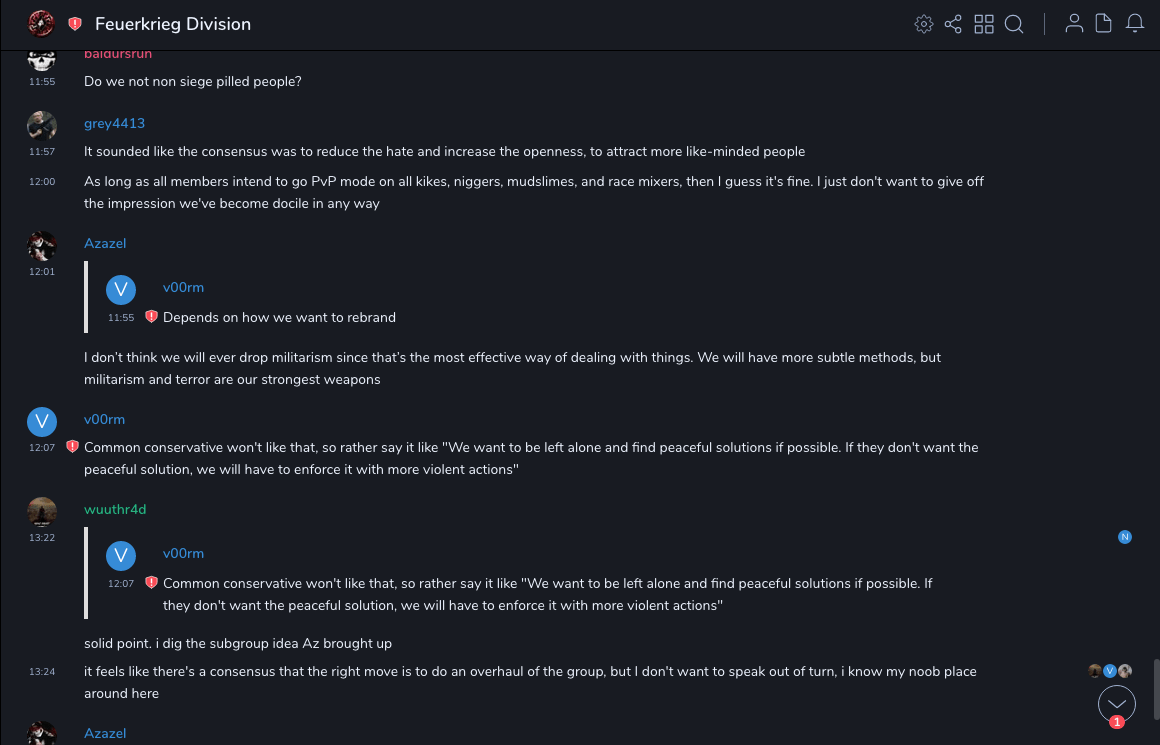
Task: Click the 12:00 message timestamp
Action: coord(42,182)
